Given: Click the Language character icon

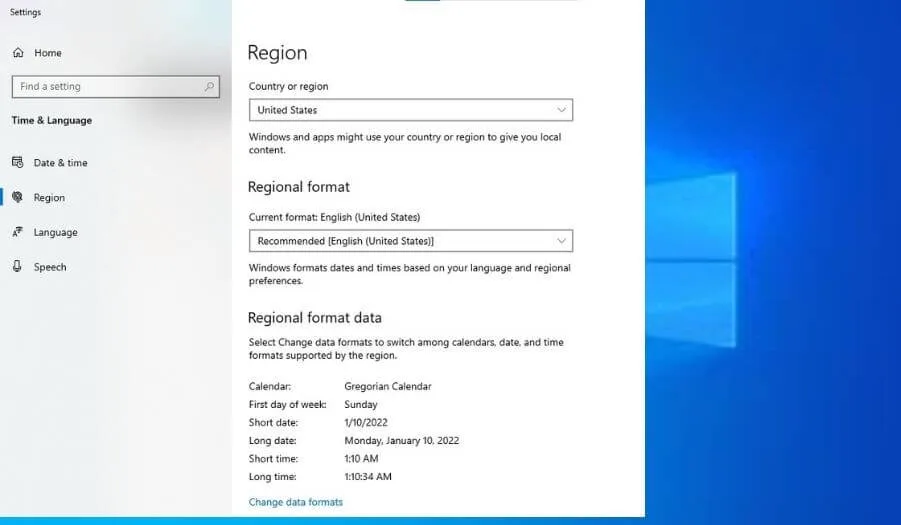Looking at the screenshot, I should [18, 232].
